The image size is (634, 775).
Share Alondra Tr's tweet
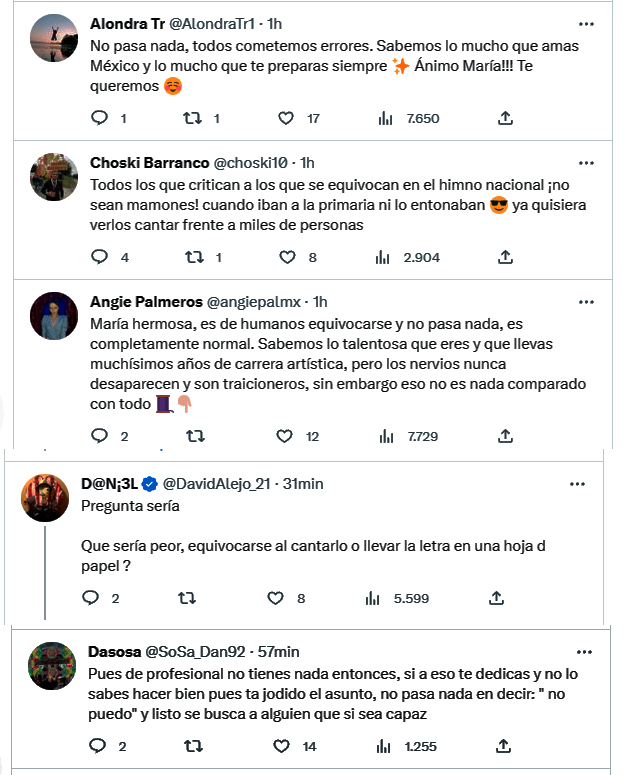pyautogui.click(x=505, y=118)
